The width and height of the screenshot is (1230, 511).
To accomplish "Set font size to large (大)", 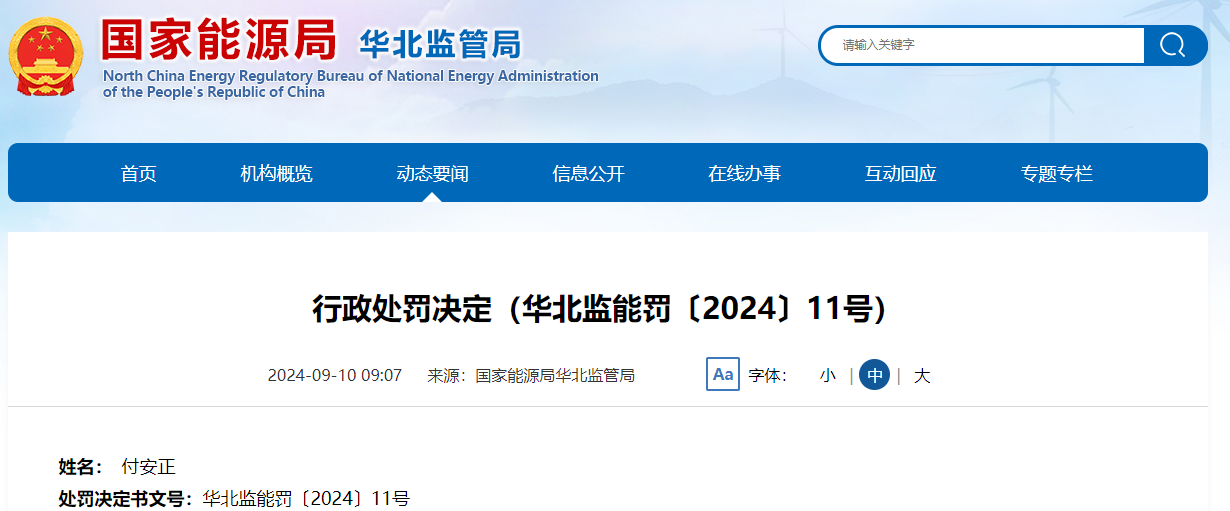I will pyautogui.click(x=922, y=376).
